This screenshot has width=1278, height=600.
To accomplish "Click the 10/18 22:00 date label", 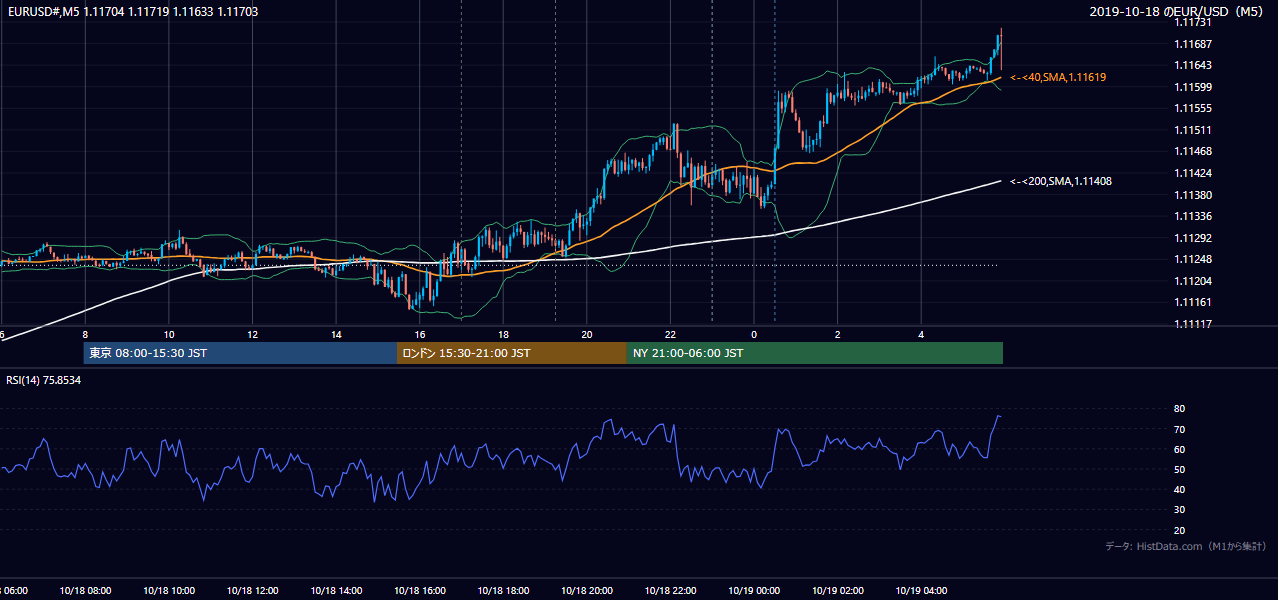I will 670,590.
